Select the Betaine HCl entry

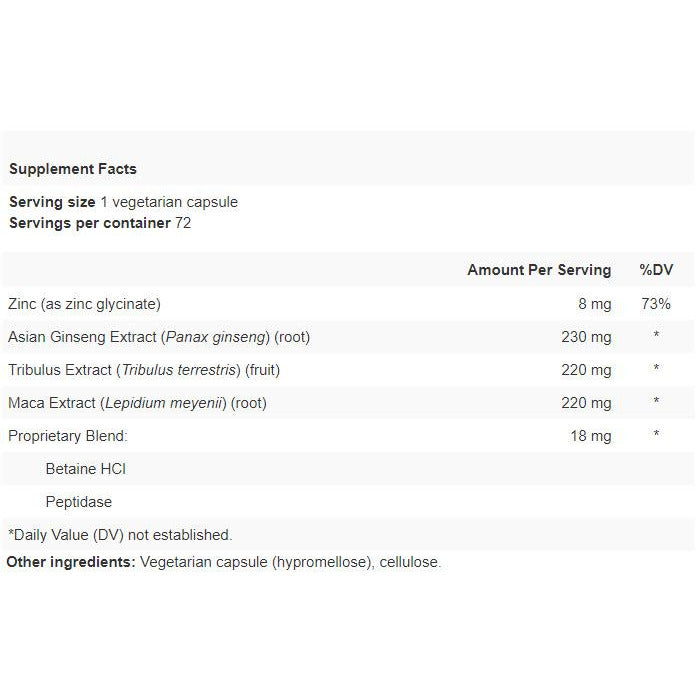point(86,469)
